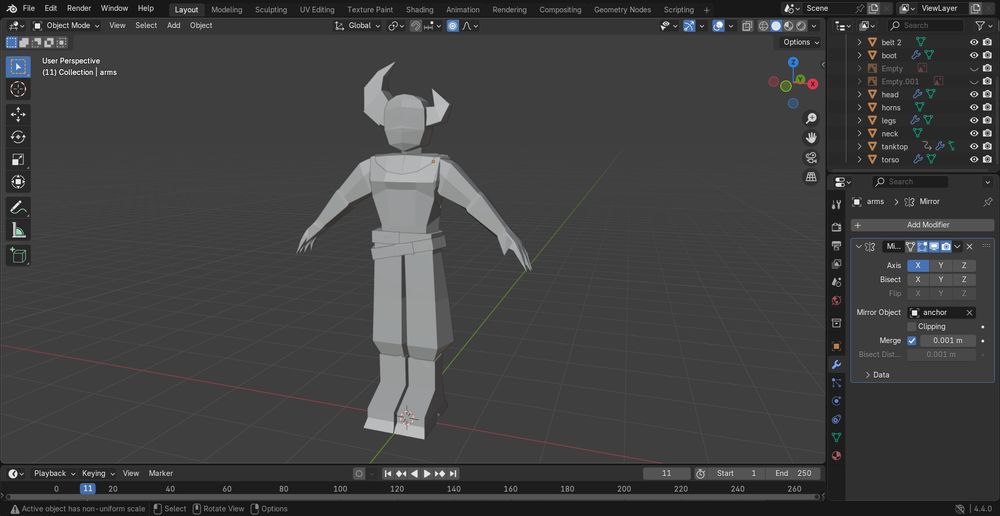Screen dimensions: 1000x516
Task: Toggle Mirror Axis Y
Action: [941, 265]
